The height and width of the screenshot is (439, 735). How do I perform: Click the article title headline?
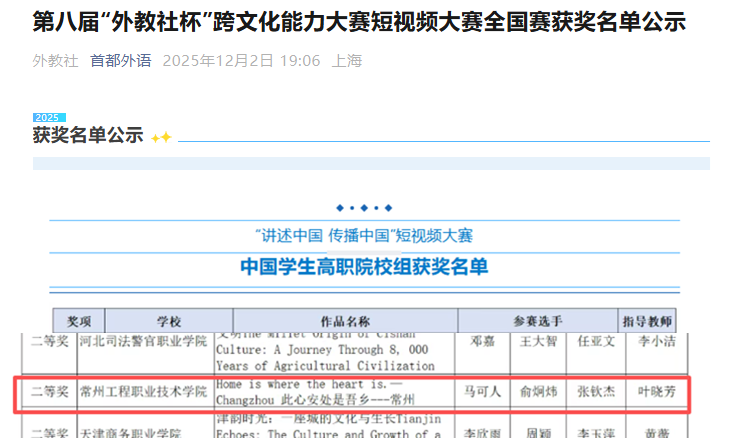pyautogui.click(x=359, y=21)
